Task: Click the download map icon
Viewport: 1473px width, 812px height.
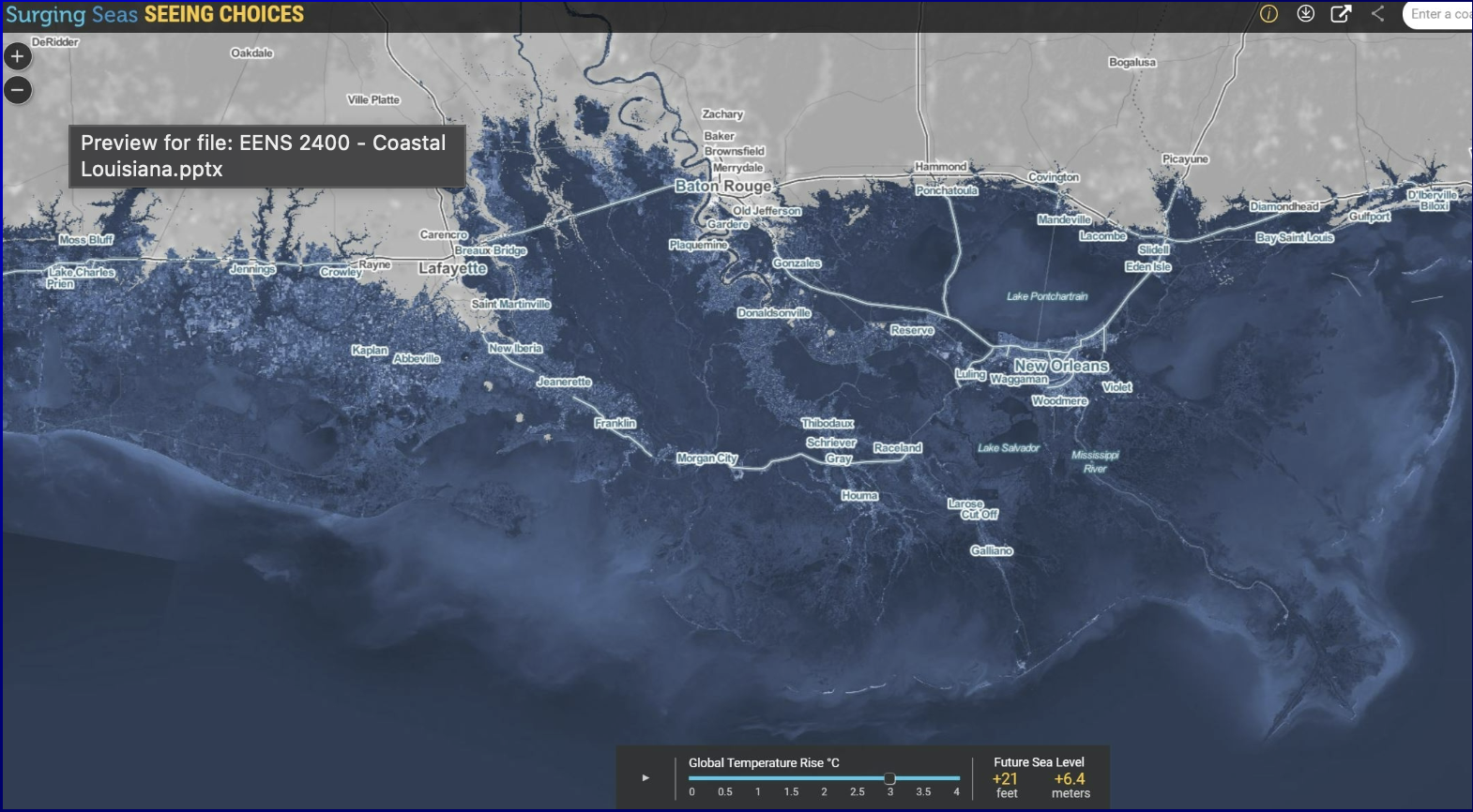Action: (1305, 14)
